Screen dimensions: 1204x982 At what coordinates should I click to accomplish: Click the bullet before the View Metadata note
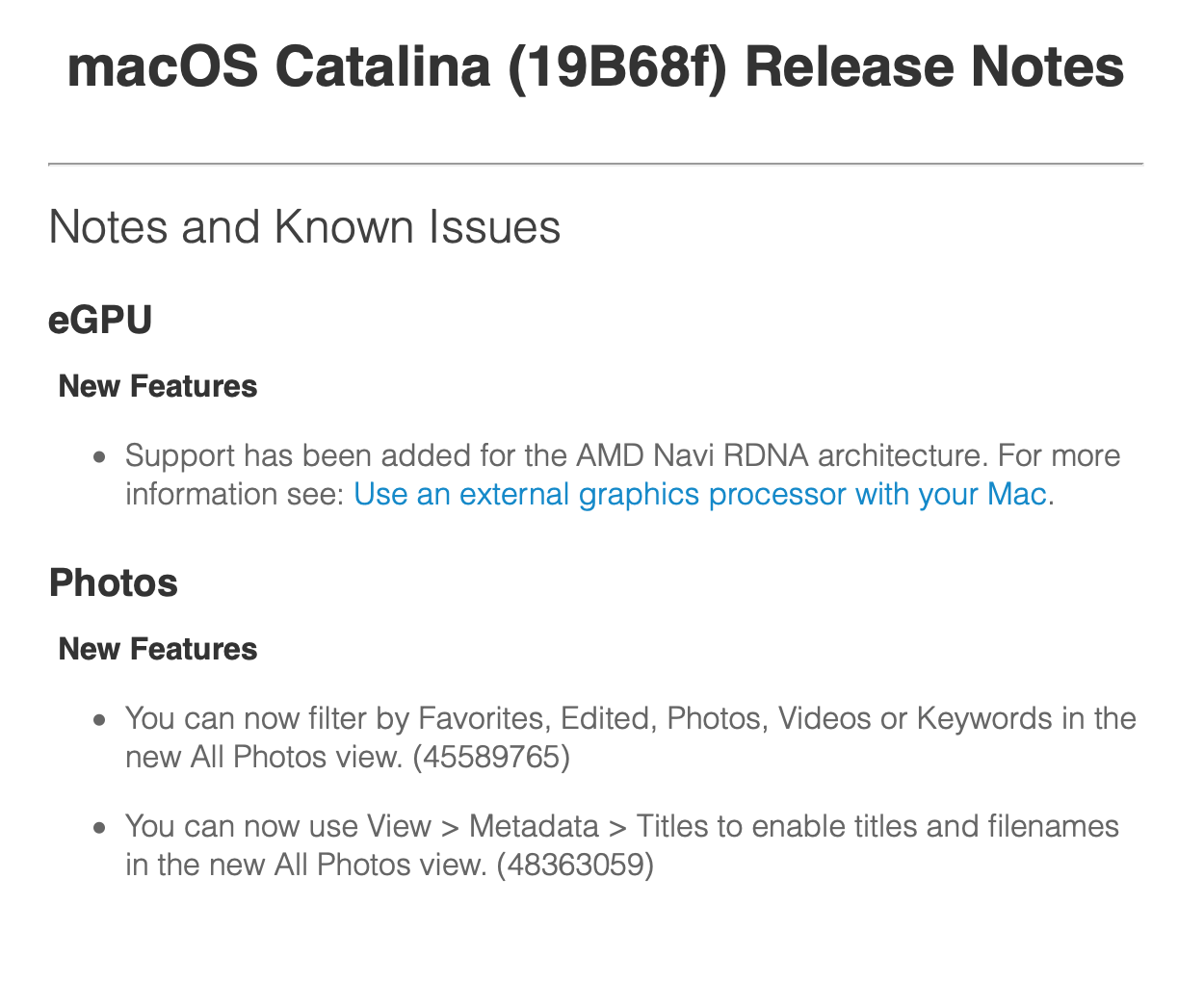(x=100, y=828)
